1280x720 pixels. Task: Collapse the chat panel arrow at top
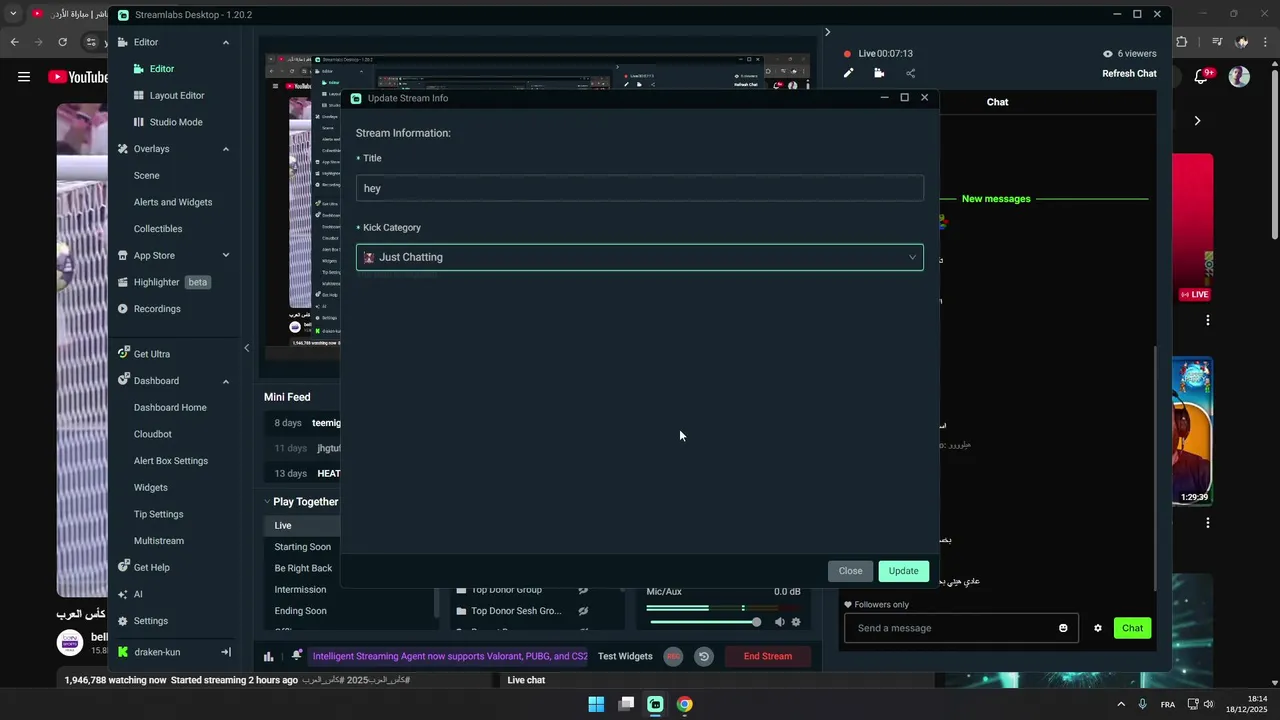pos(827,32)
